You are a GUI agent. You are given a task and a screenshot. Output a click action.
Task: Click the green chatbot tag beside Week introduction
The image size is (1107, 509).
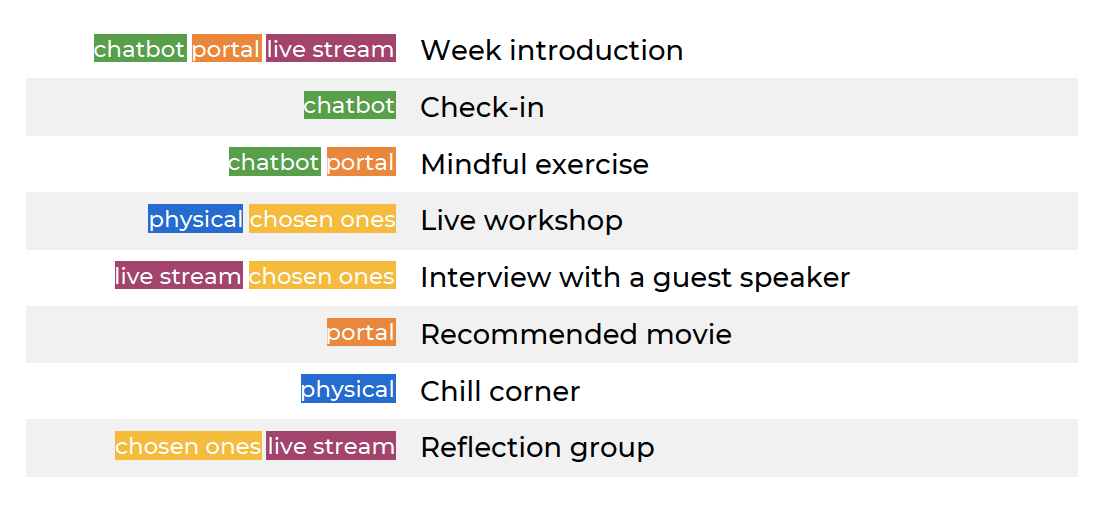point(140,49)
